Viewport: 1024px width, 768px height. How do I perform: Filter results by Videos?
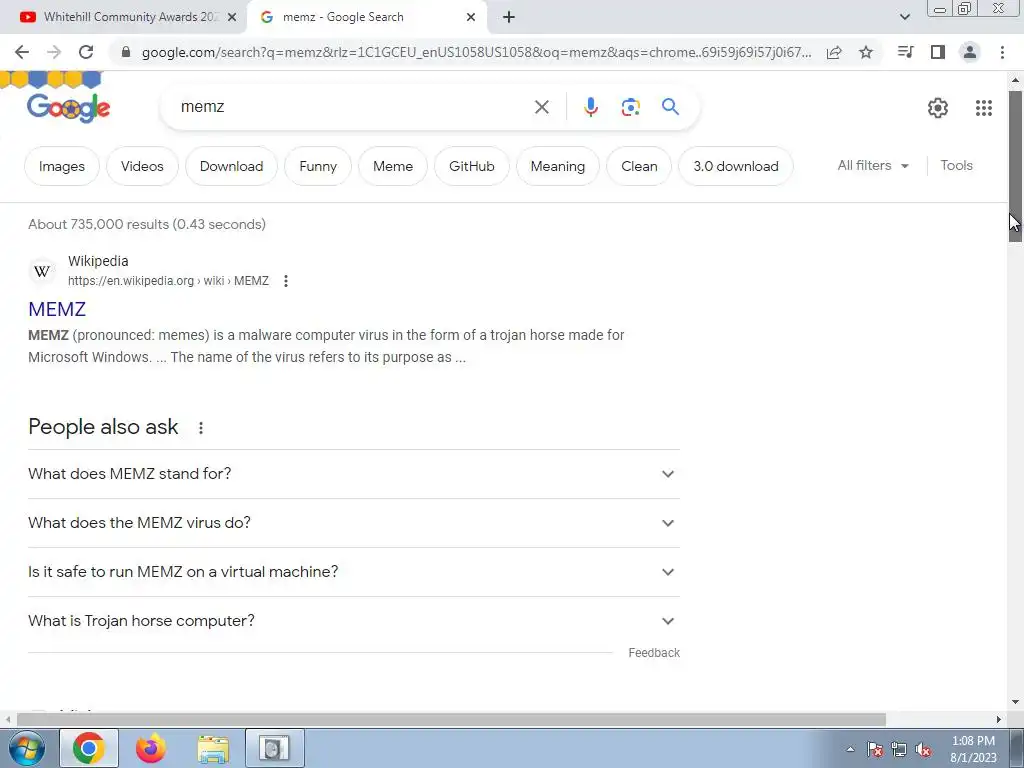pyautogui.click(x=142, y=166)
